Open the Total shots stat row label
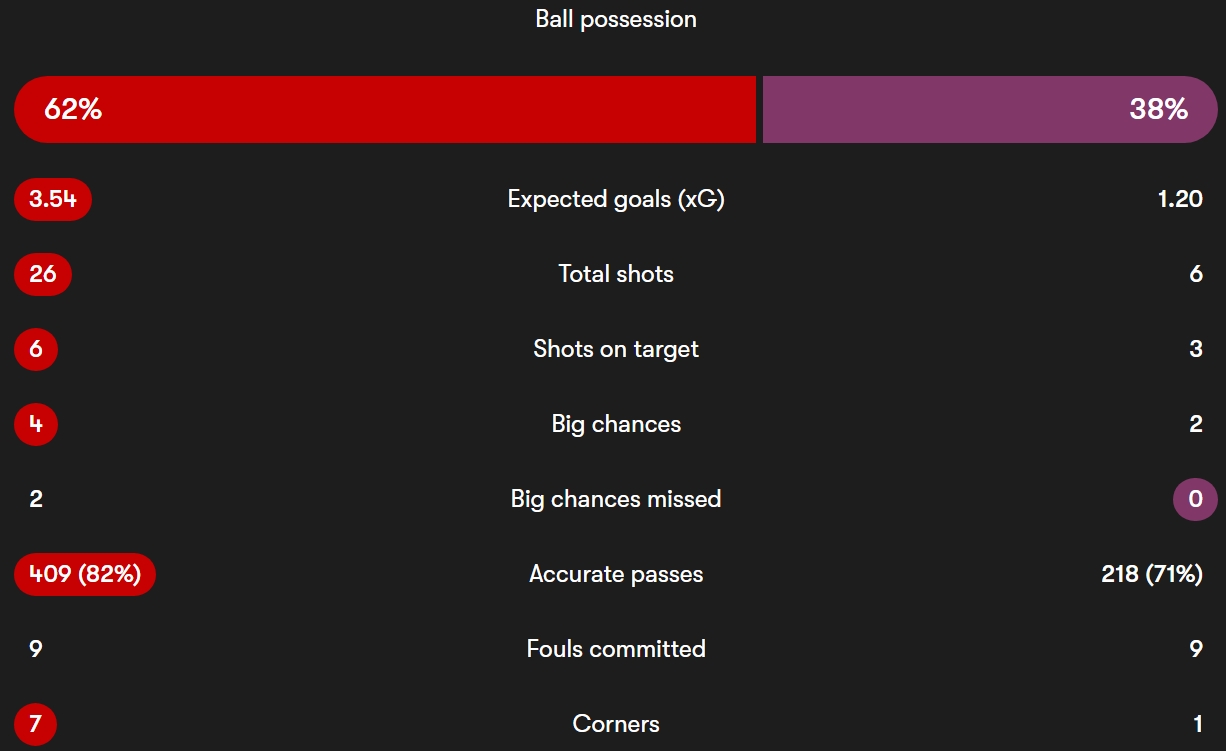The height and width of the screenshot is (751, 1226). [x=616, y=274]
